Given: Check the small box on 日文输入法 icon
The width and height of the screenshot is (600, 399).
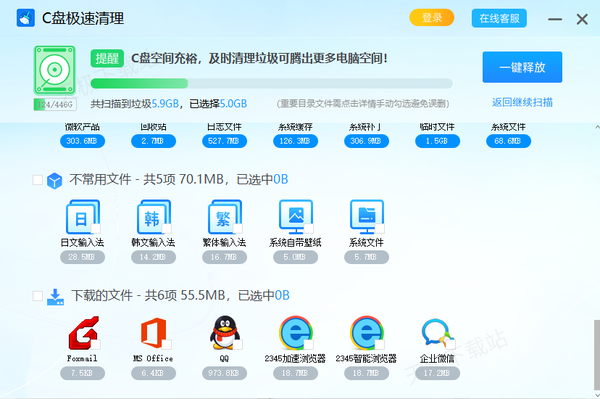Looking at the screenshot, I should tap(96, 228).
